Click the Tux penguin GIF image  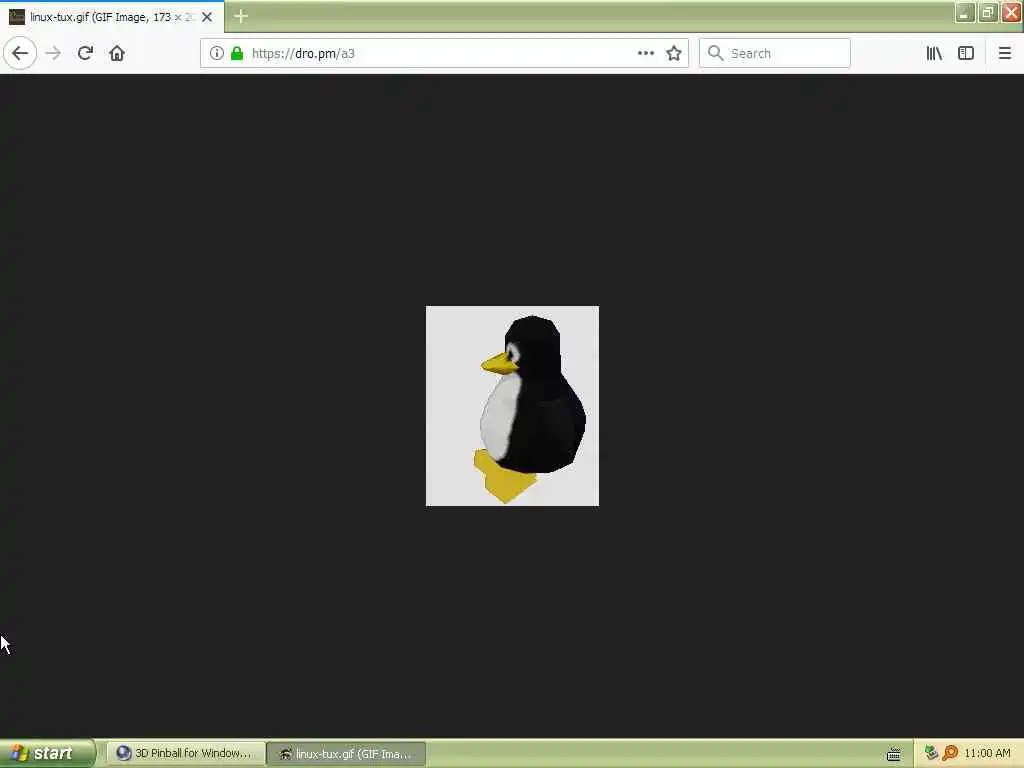coord(512,406)
